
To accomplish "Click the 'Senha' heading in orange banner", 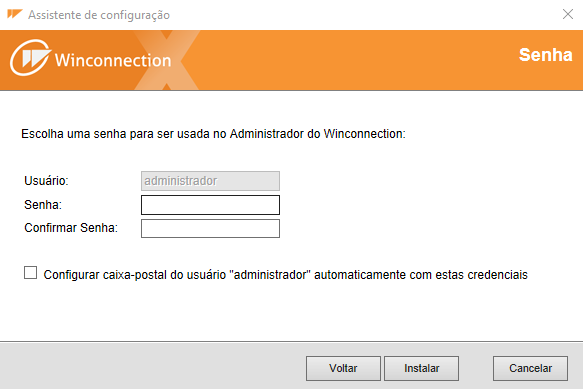I will tap(545, 55).
